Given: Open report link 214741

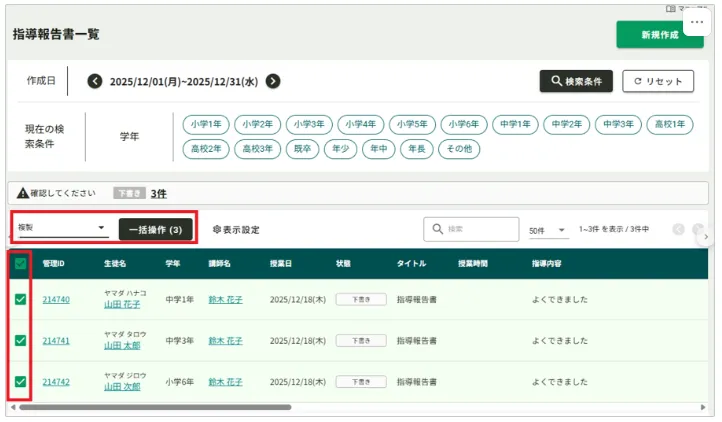Looking at the screenshot, I should (56, 341).
